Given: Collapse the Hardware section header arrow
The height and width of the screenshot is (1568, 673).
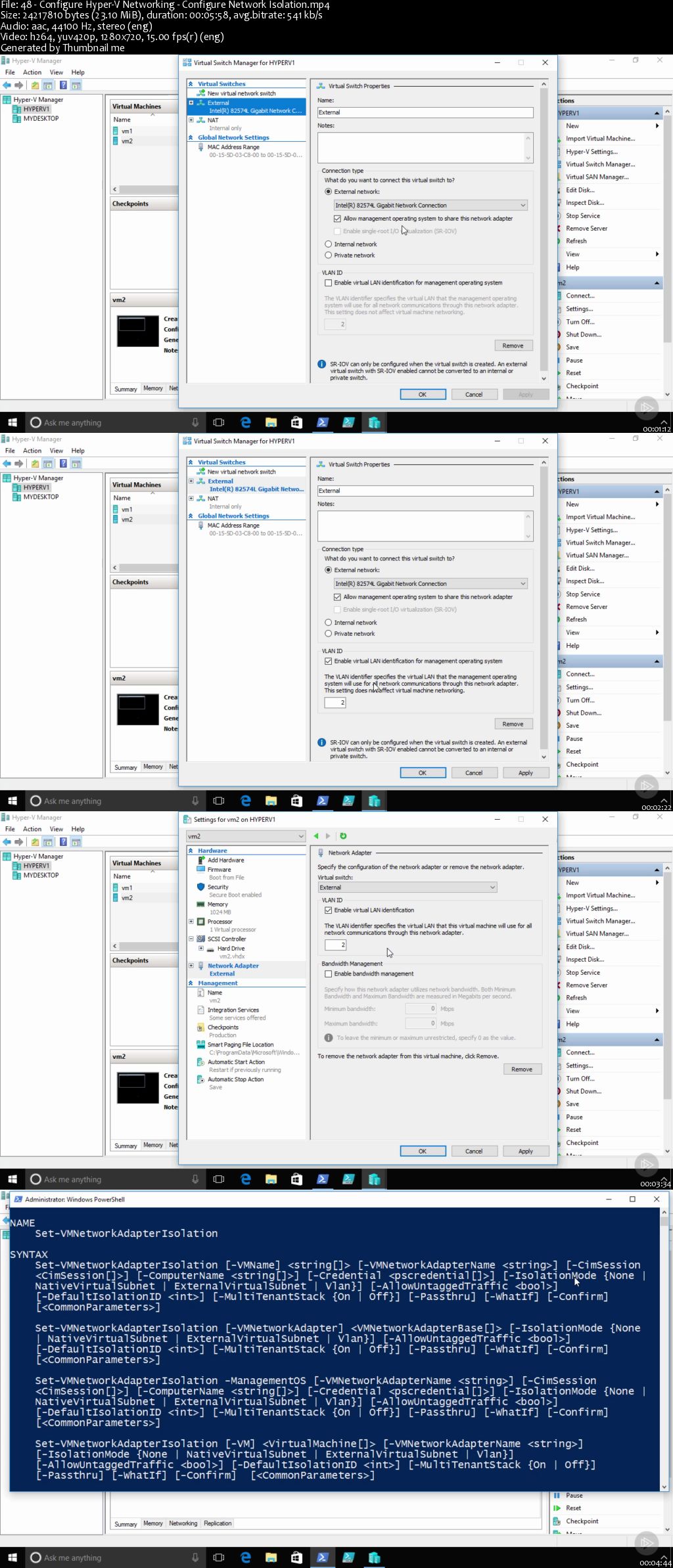Looking at the screenshot, I should point(191,851).
